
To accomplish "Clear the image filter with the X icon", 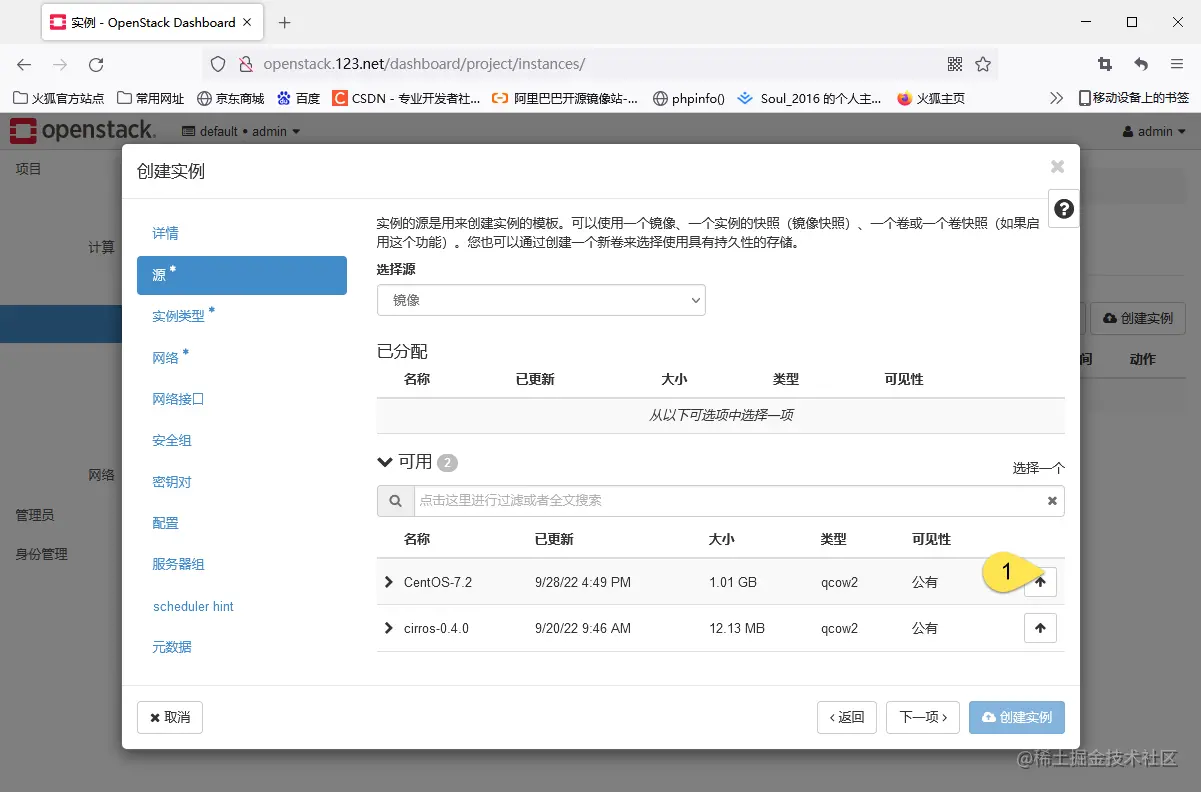I will point(1051,500).
